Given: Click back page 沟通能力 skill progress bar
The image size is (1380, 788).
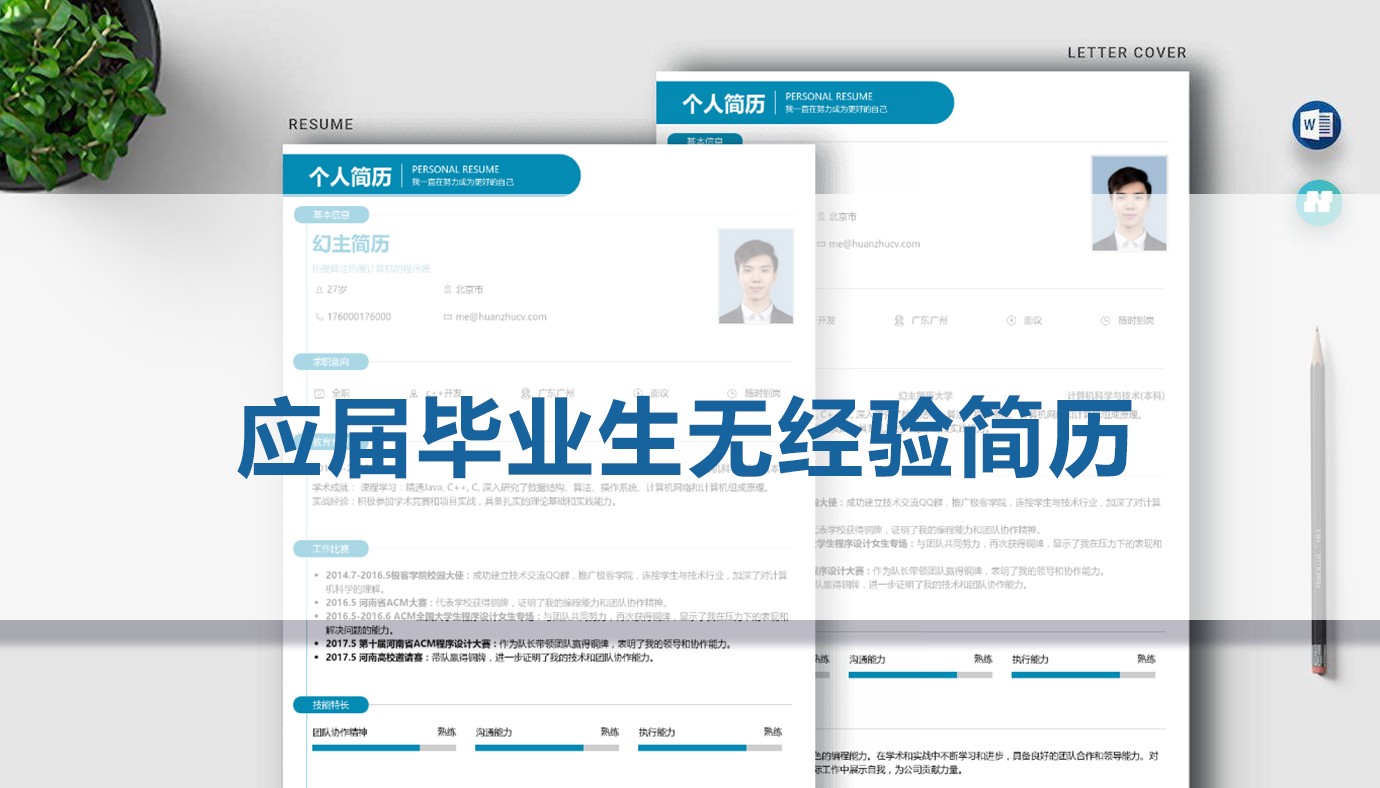Looking at the screenshot, I should click(x=921, y=675).
